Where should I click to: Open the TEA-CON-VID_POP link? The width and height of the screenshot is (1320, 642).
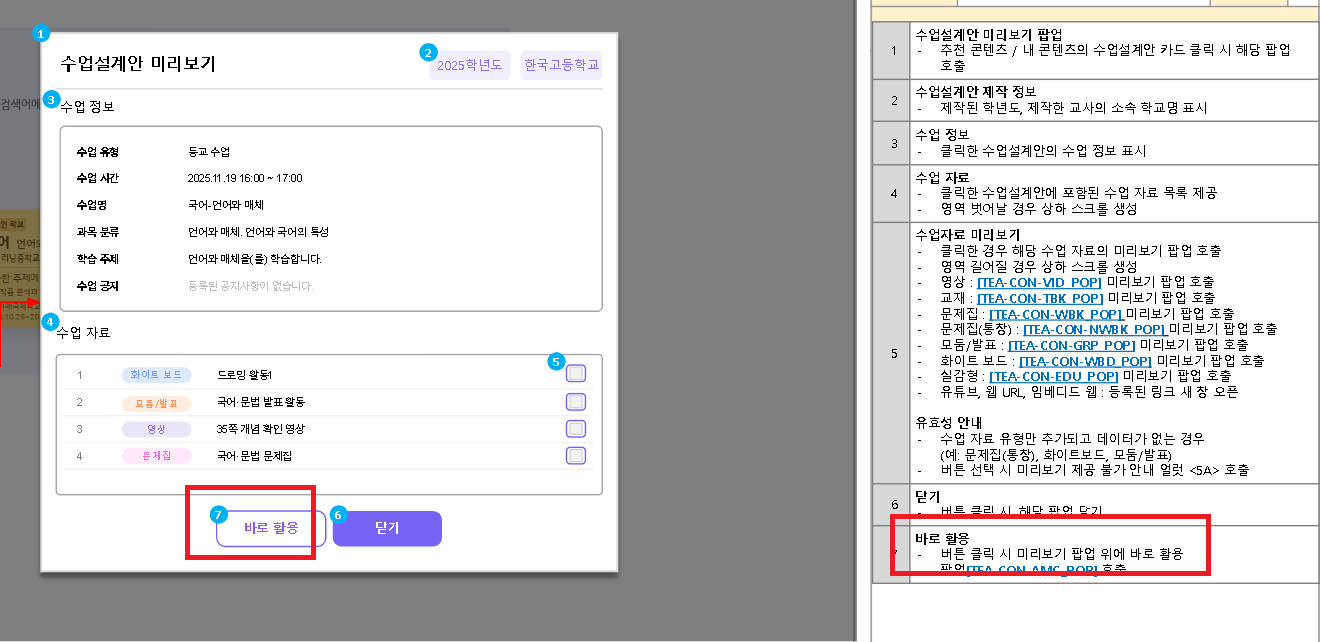[x=1041, y=283]
